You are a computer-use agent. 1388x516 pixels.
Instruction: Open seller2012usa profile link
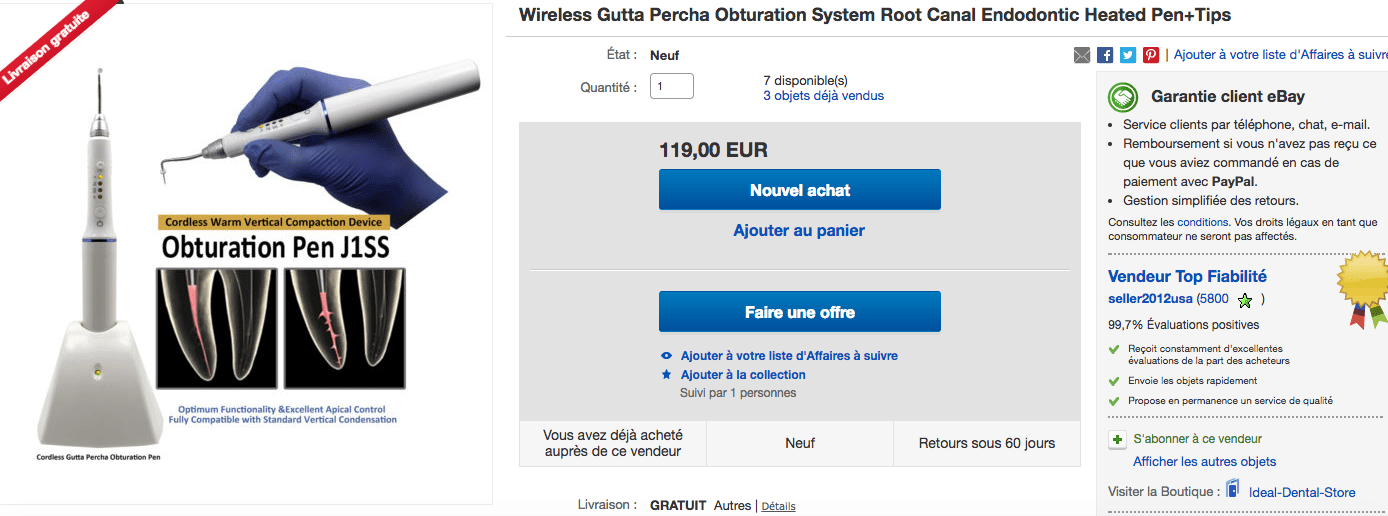[1150, 299]
